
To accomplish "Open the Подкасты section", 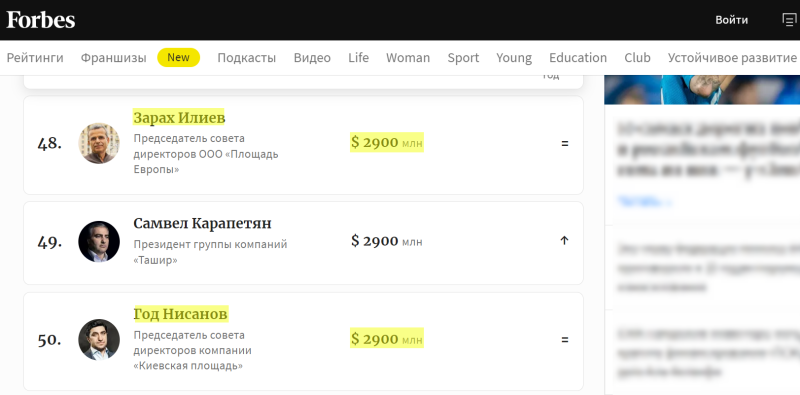I will pos(247,58).
